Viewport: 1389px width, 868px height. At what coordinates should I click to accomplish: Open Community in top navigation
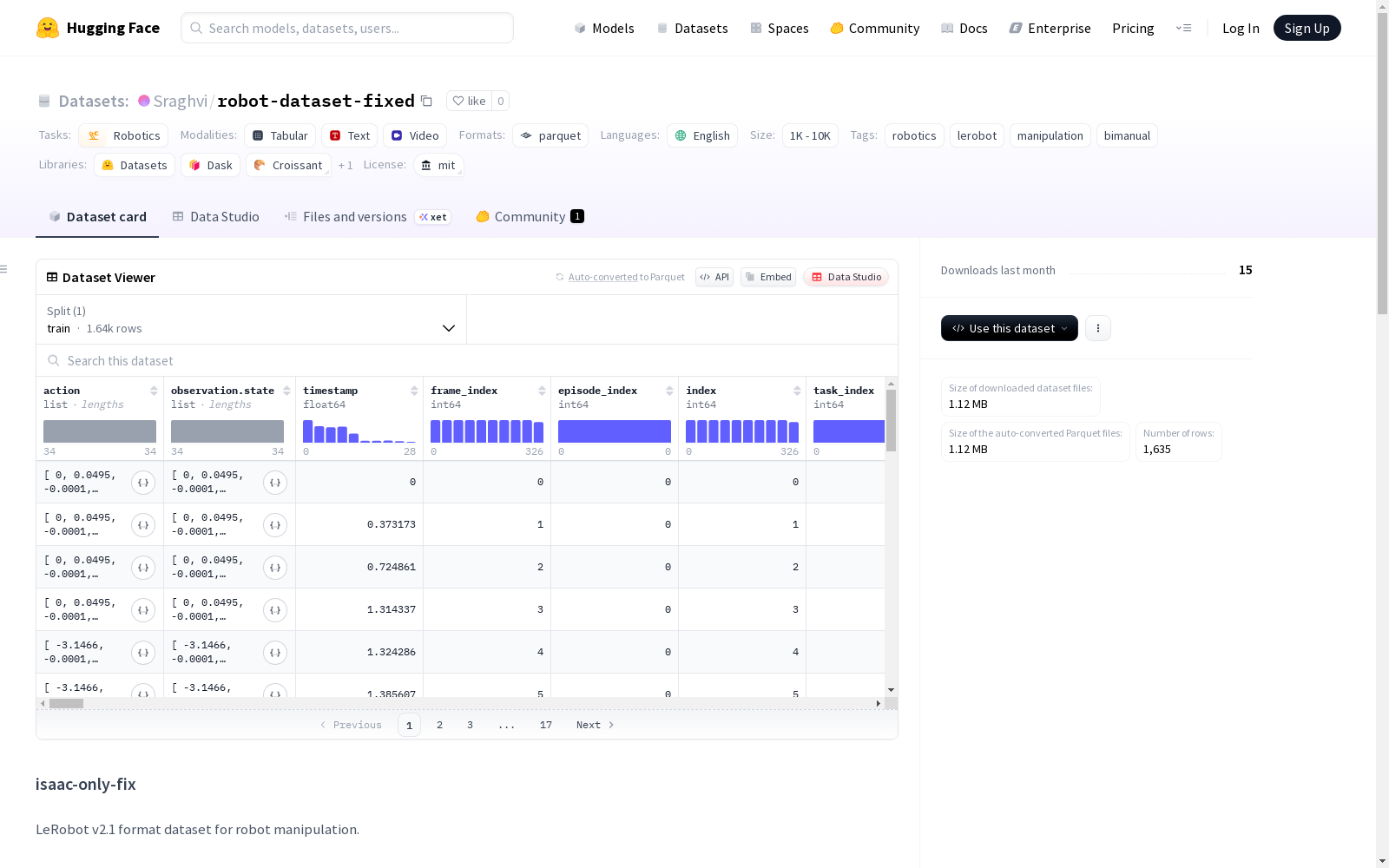pos(875,28)
